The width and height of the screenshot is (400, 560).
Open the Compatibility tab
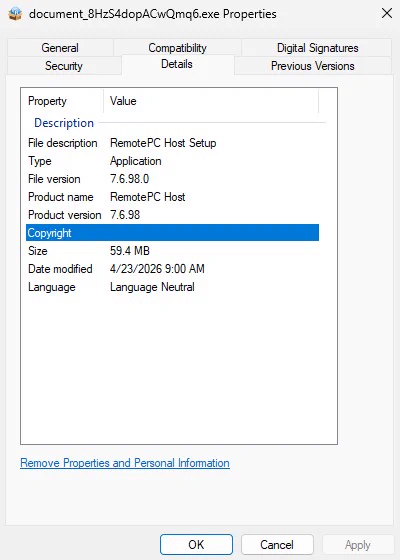pos(177,48)
